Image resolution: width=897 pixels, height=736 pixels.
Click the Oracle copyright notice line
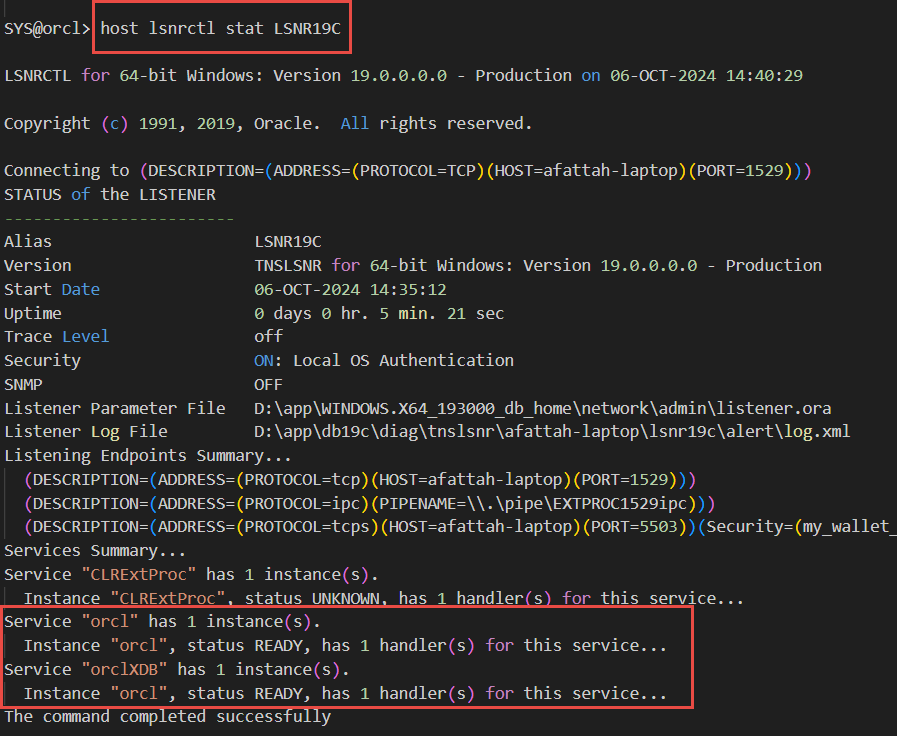click(x=268, y=123)
